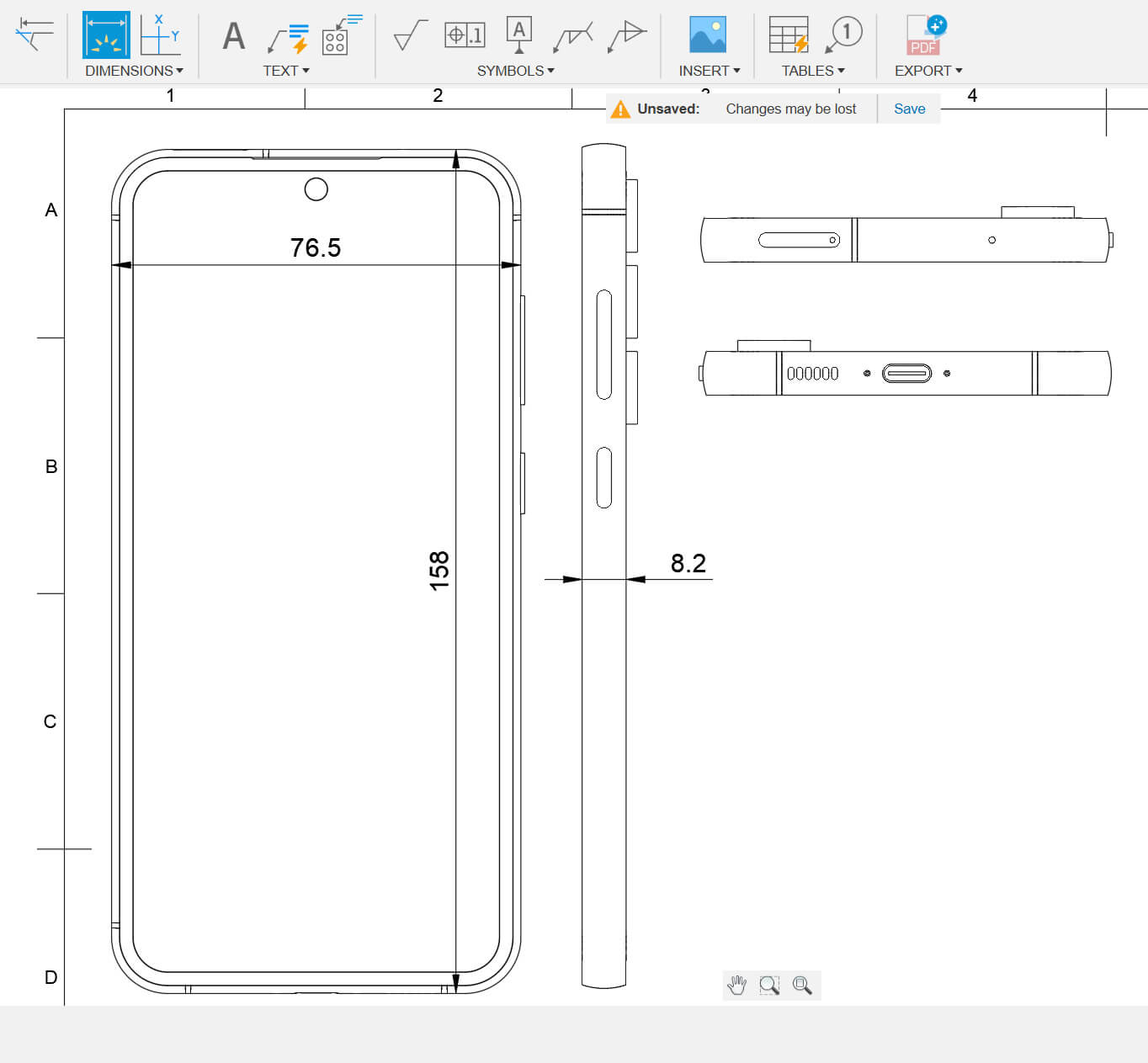Screen dimensions: 1148x1063
Task: Expand the SYMBOLS dropdown menu
Action: point(515,71)
